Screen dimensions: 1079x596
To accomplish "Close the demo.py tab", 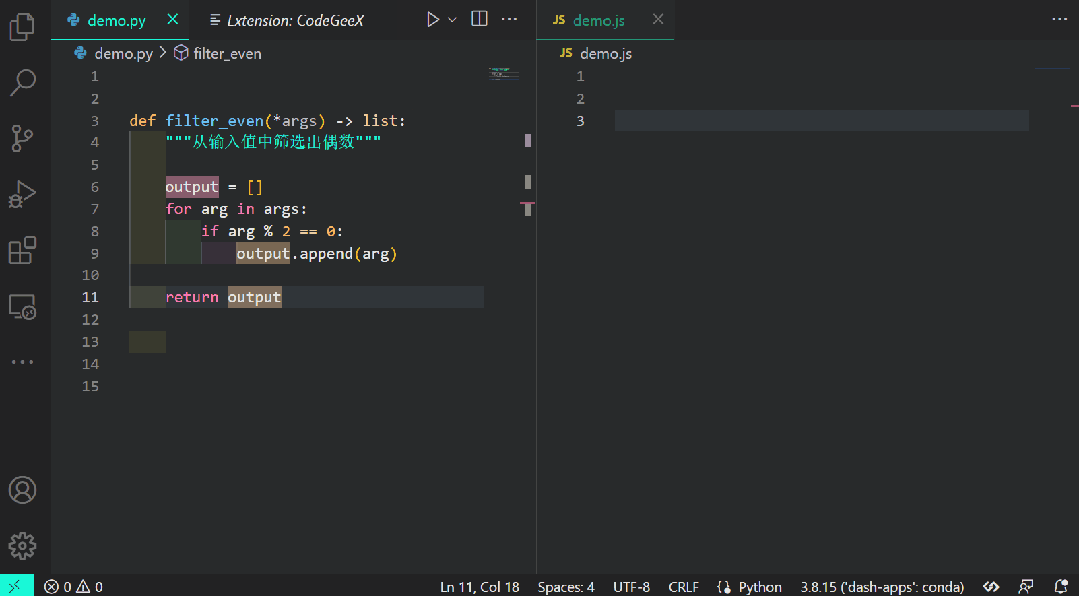I will (x=173, y=20).
